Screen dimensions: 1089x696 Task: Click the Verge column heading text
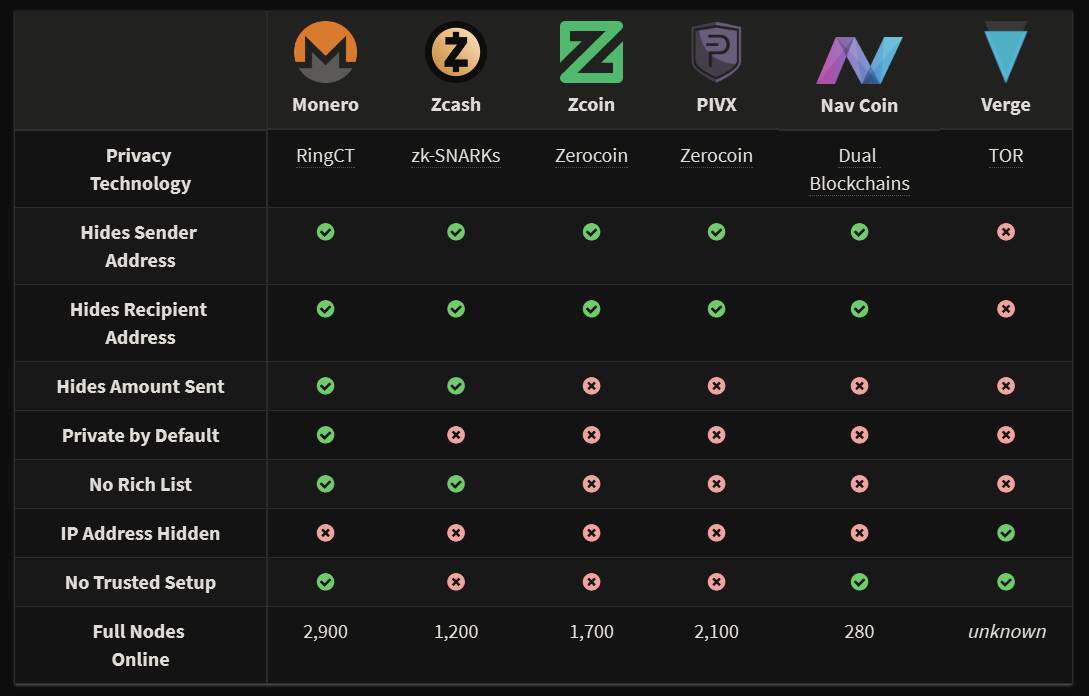tap(1006, 105)
